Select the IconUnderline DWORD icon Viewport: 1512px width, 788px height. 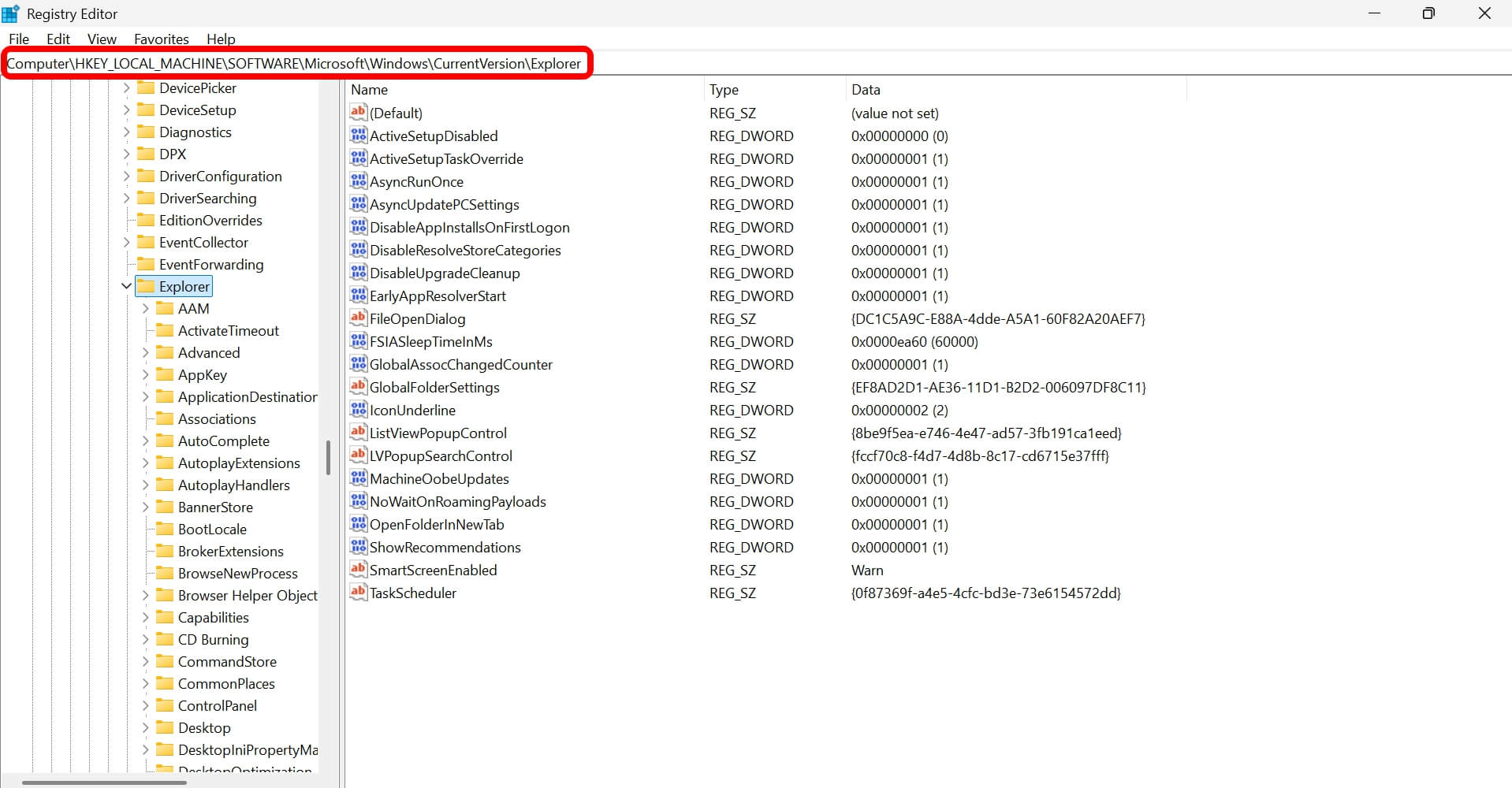point(359,409)
